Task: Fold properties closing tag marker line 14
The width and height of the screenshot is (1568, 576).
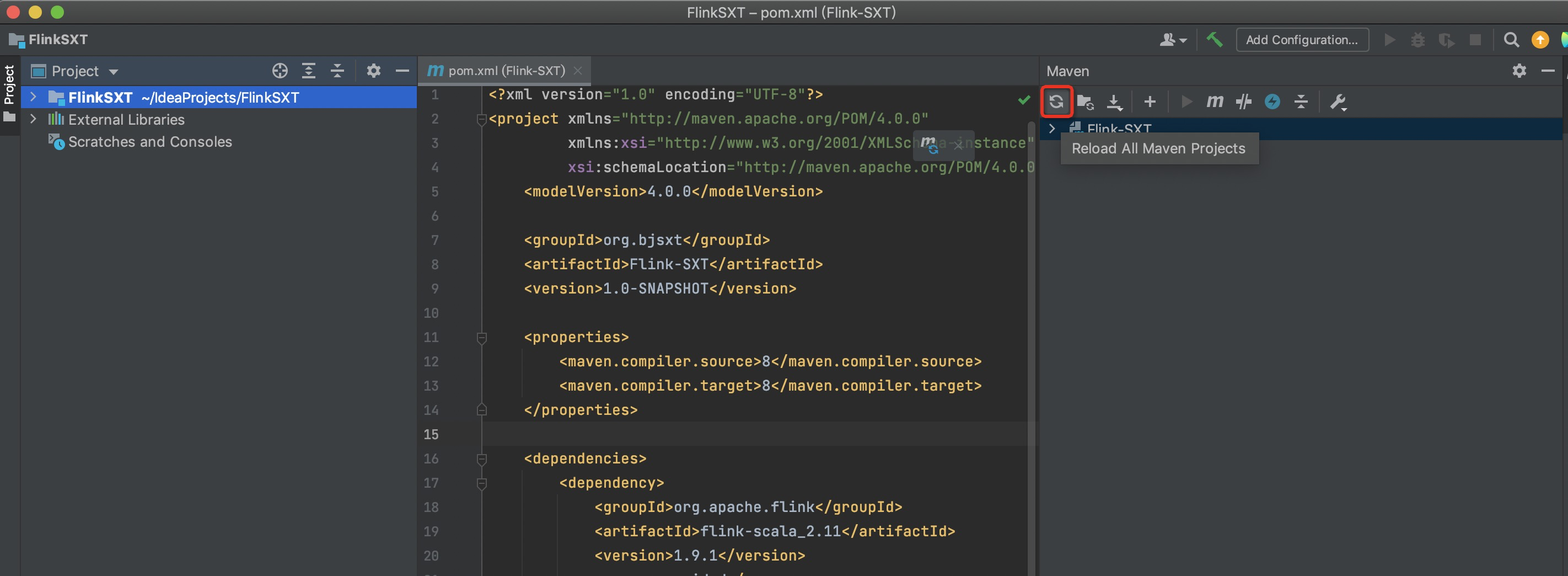Action: (481, 410)
